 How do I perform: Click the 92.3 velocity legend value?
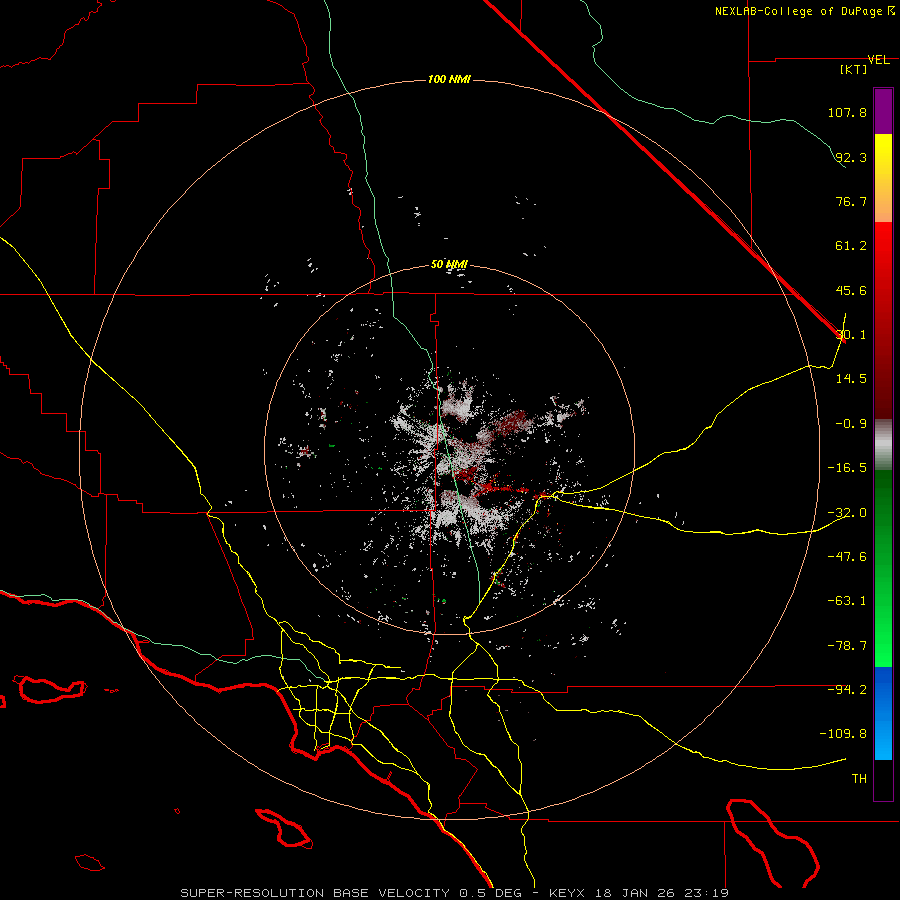[851, 157]
